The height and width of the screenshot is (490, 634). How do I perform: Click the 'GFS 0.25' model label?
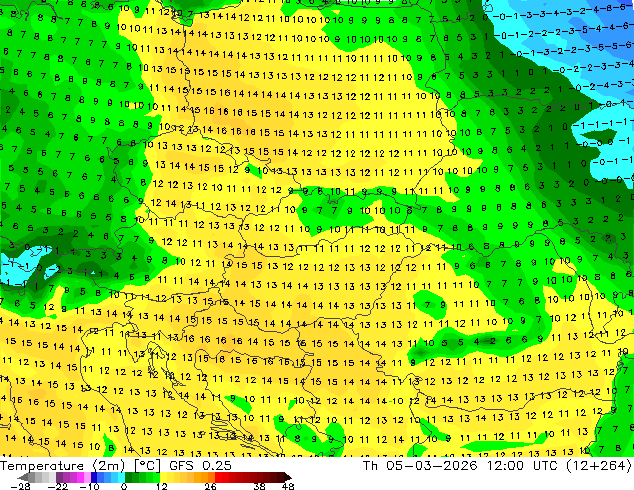(200, 466)
